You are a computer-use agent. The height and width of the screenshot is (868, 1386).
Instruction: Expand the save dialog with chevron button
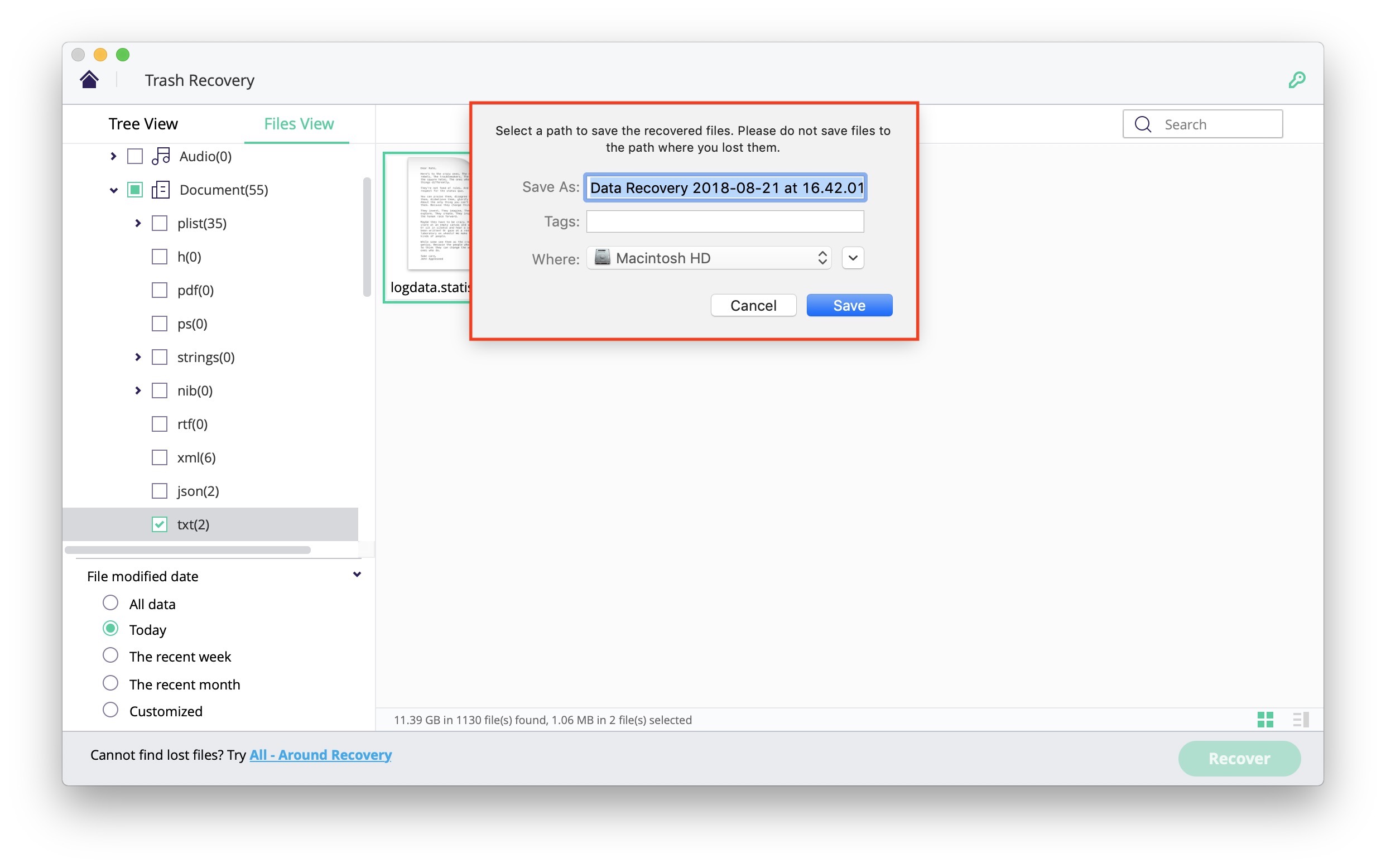(853, 258)
